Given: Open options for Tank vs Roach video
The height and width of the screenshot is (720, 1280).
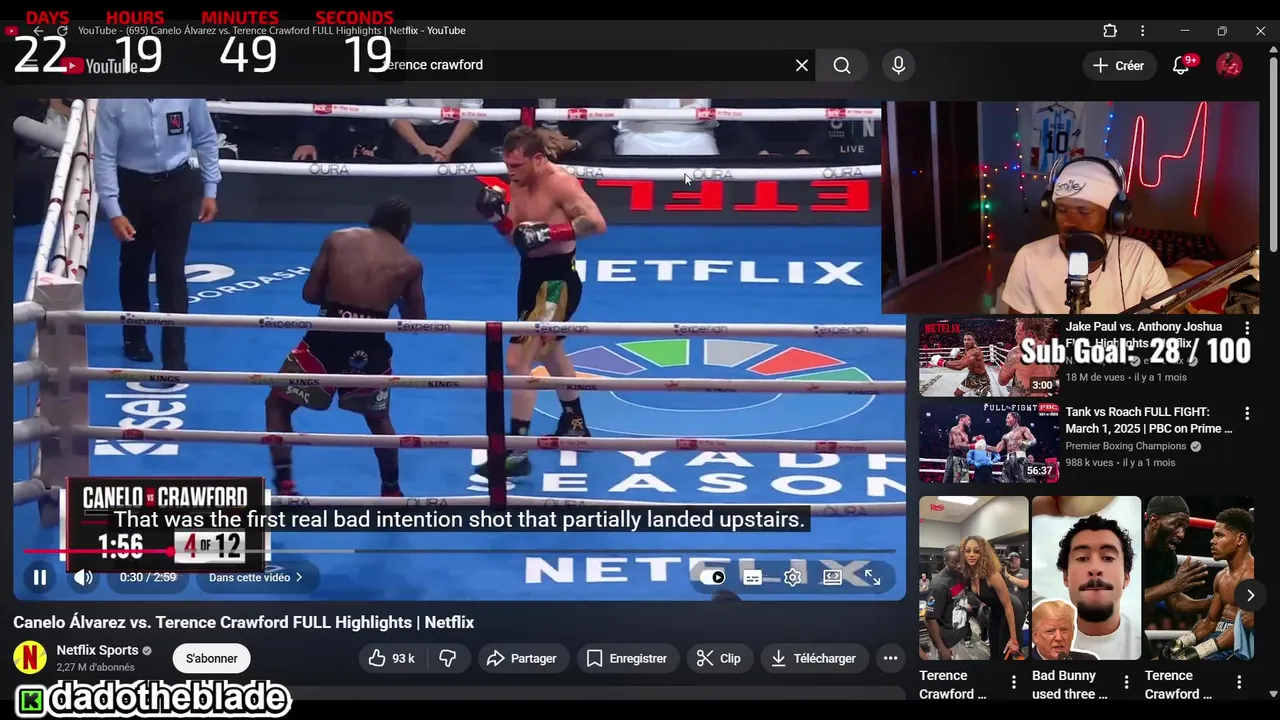Looking at the screenshot, I should (x=1247, y=413).
